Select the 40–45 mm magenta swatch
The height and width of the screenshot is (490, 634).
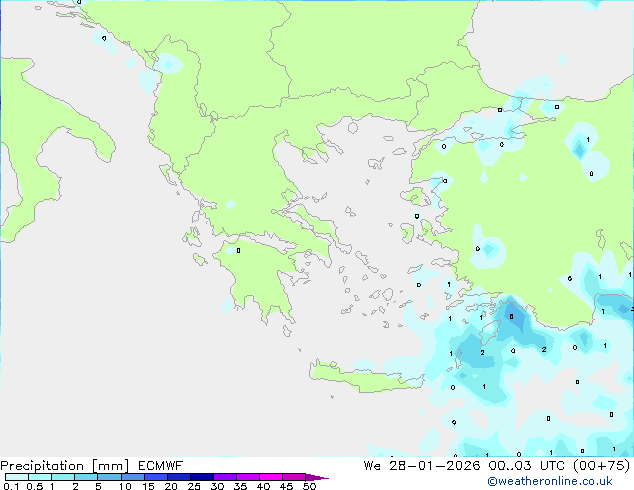[x=271, y=477]
